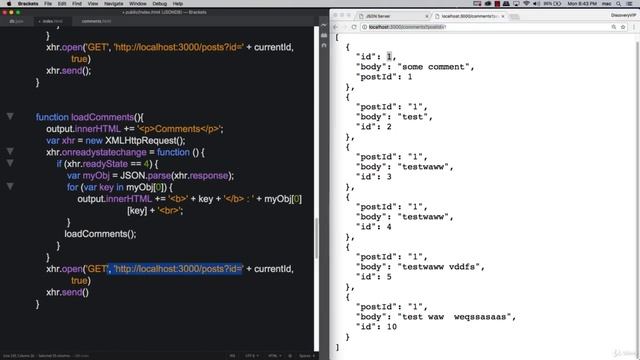The height and width of the screenshot is (360, 640).
Task: Select the localhost:3000/comments Chrome tab
Action: (x=469, y=16)
